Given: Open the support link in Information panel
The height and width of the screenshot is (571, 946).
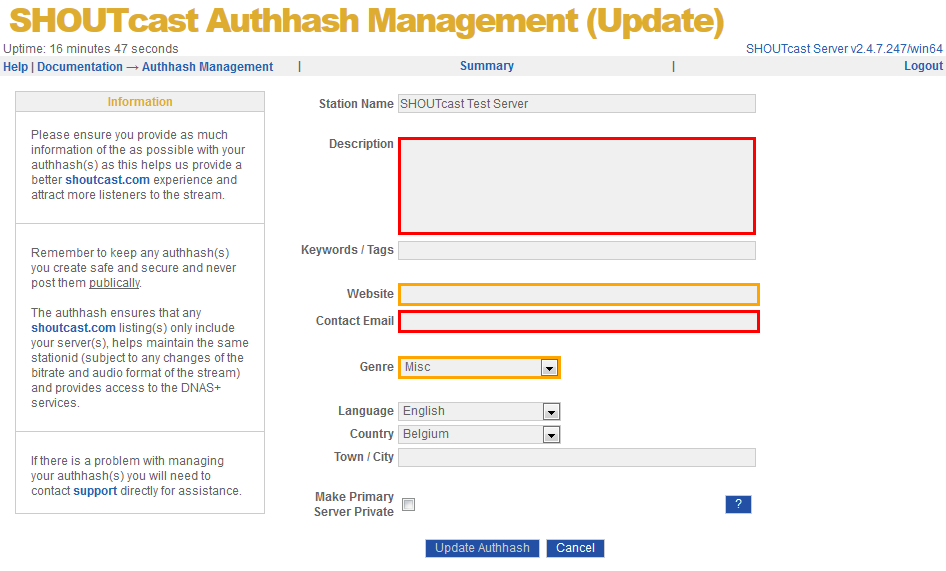Looking at the screenshot, I should click(95, 491).
